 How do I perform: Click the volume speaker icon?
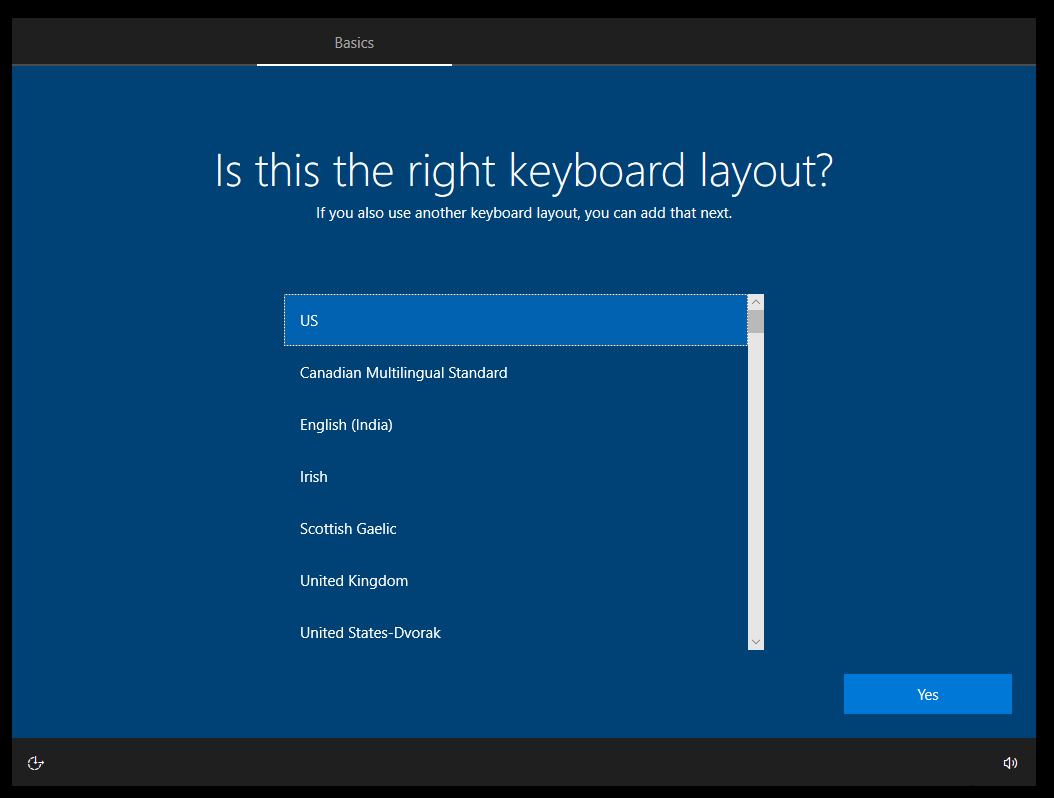1010,763
